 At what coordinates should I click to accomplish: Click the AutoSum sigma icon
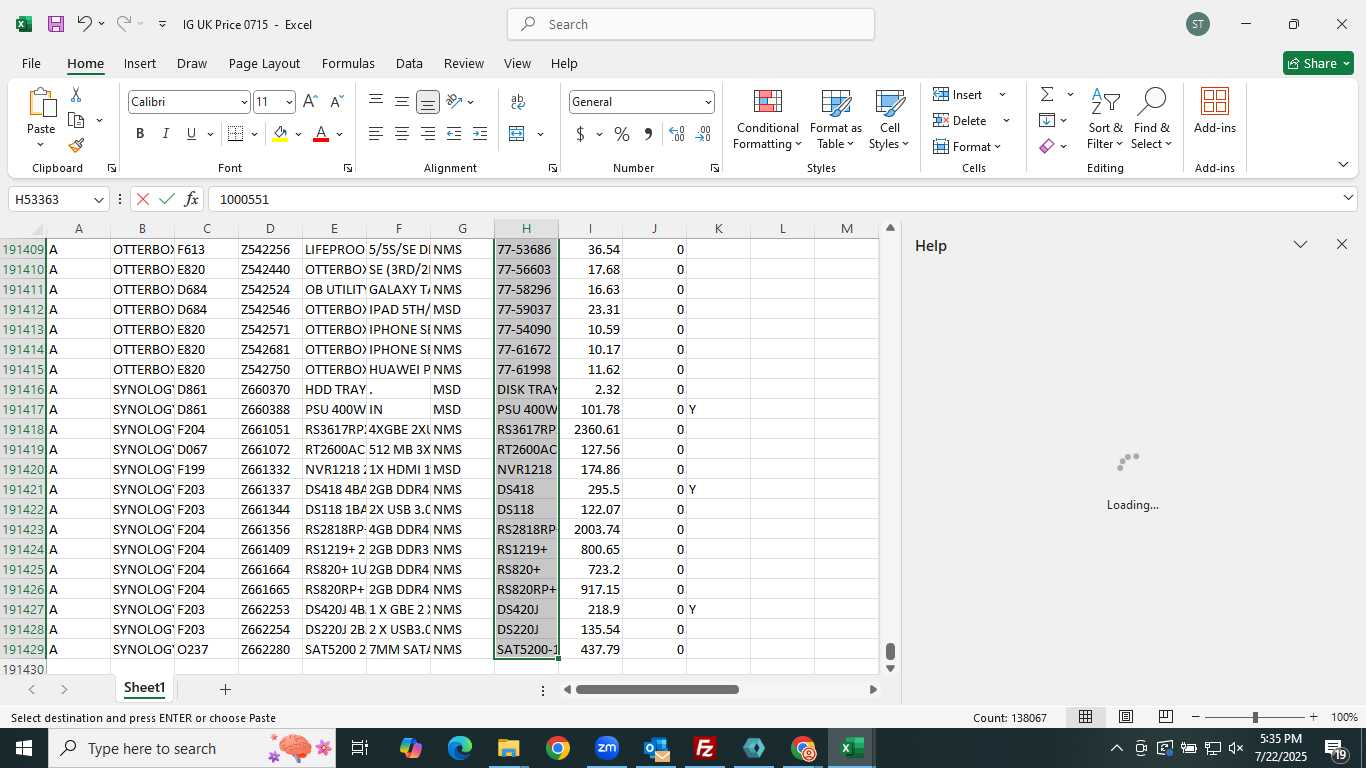tap(1047, 95)
